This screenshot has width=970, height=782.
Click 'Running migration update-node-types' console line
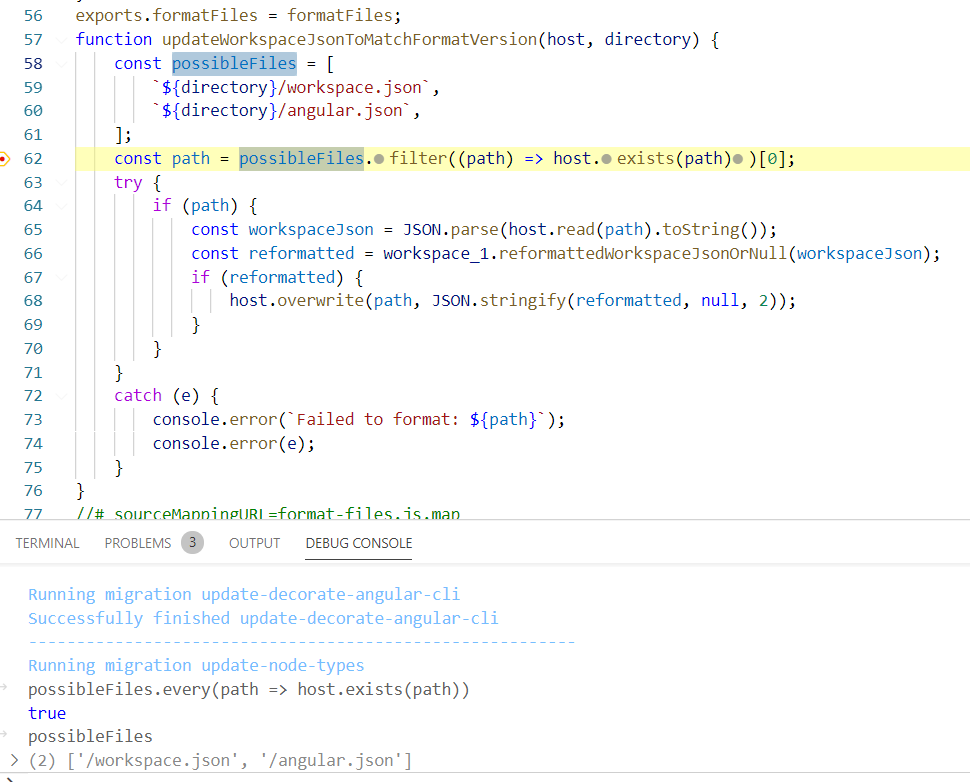pyautogui.click(x=196, y=666)
